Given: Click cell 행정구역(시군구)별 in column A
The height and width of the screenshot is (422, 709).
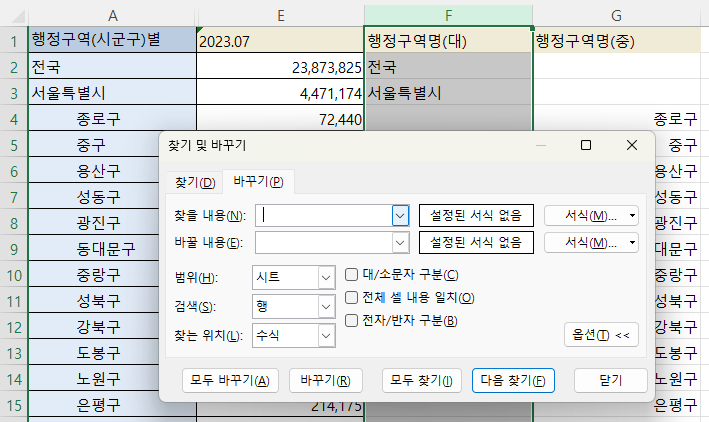Looking at the screenshot, I should point(113,40).
